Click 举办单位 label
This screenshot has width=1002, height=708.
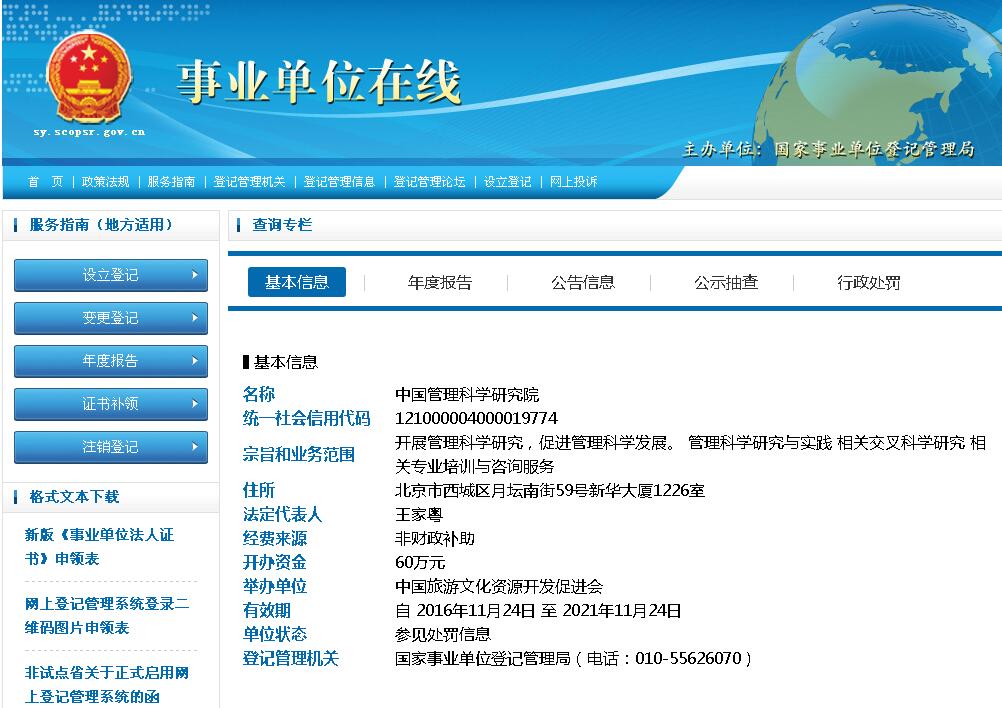275,586
